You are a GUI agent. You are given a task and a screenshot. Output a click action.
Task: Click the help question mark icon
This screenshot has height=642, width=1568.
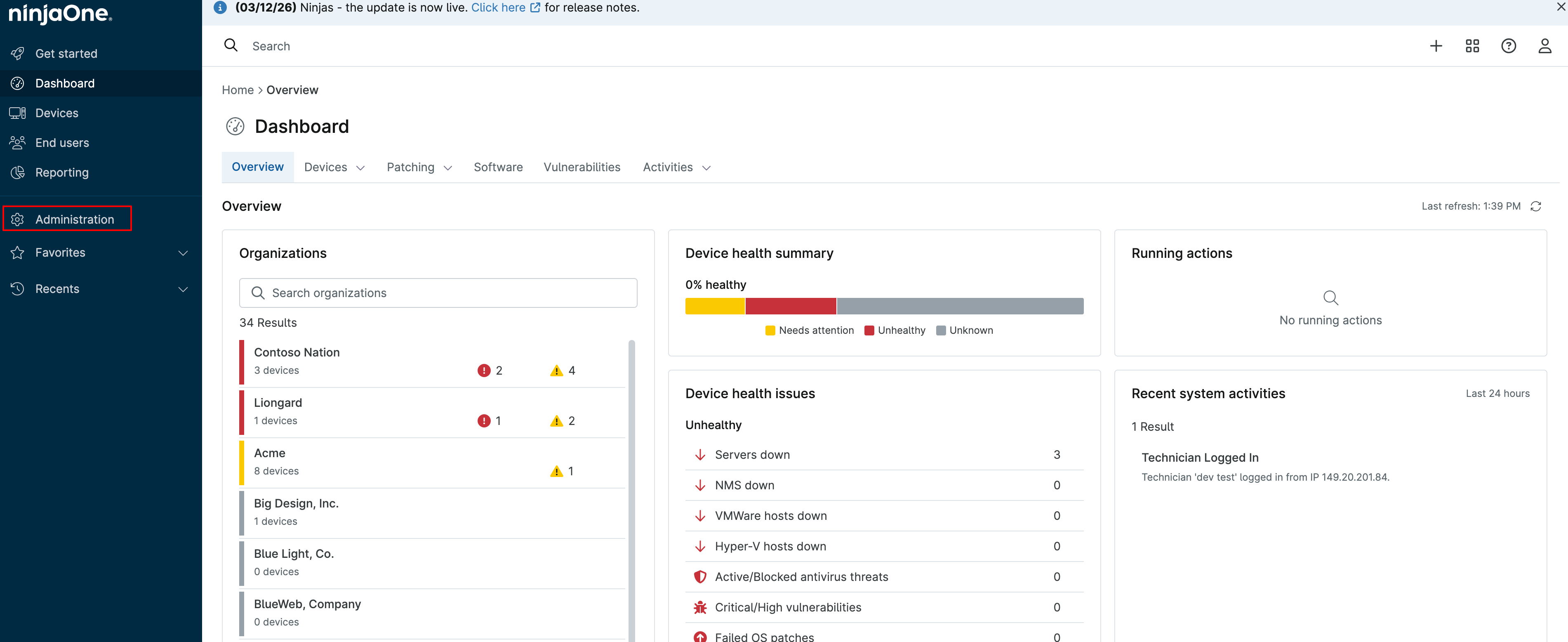[x=1508, y=46]
